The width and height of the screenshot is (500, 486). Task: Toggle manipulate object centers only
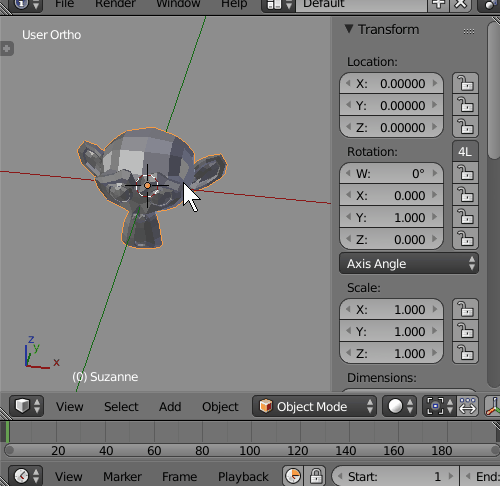coord(467,406)
